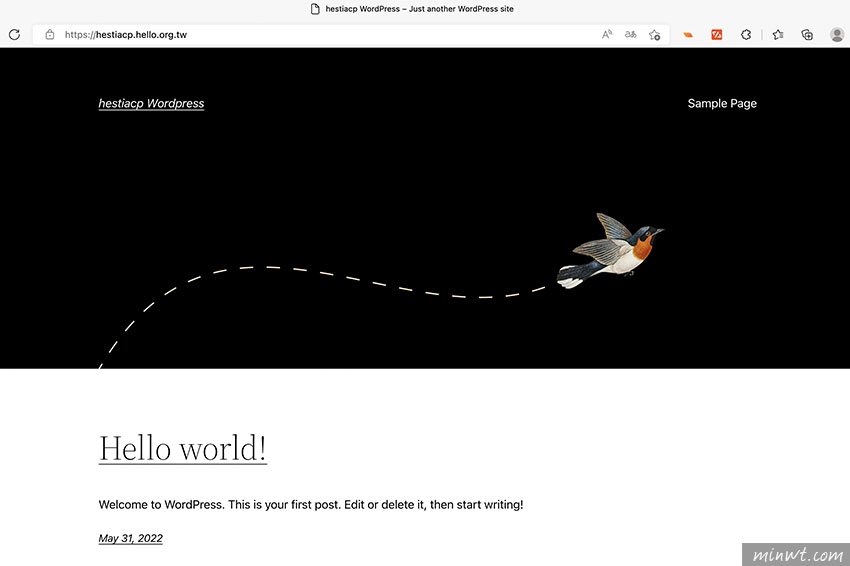This screenshot has width=850, height=566.
Task: Reload the page with the refresh icon
Action: [x=15, y=35]
